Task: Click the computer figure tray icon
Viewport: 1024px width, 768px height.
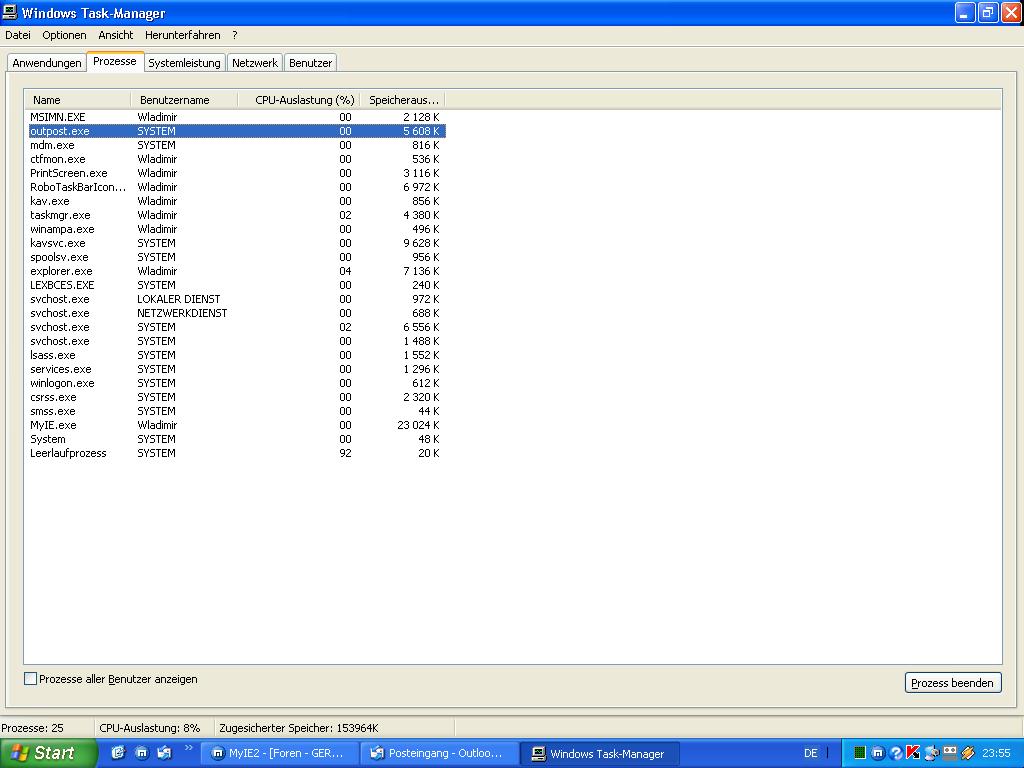Action: (931, 753)
